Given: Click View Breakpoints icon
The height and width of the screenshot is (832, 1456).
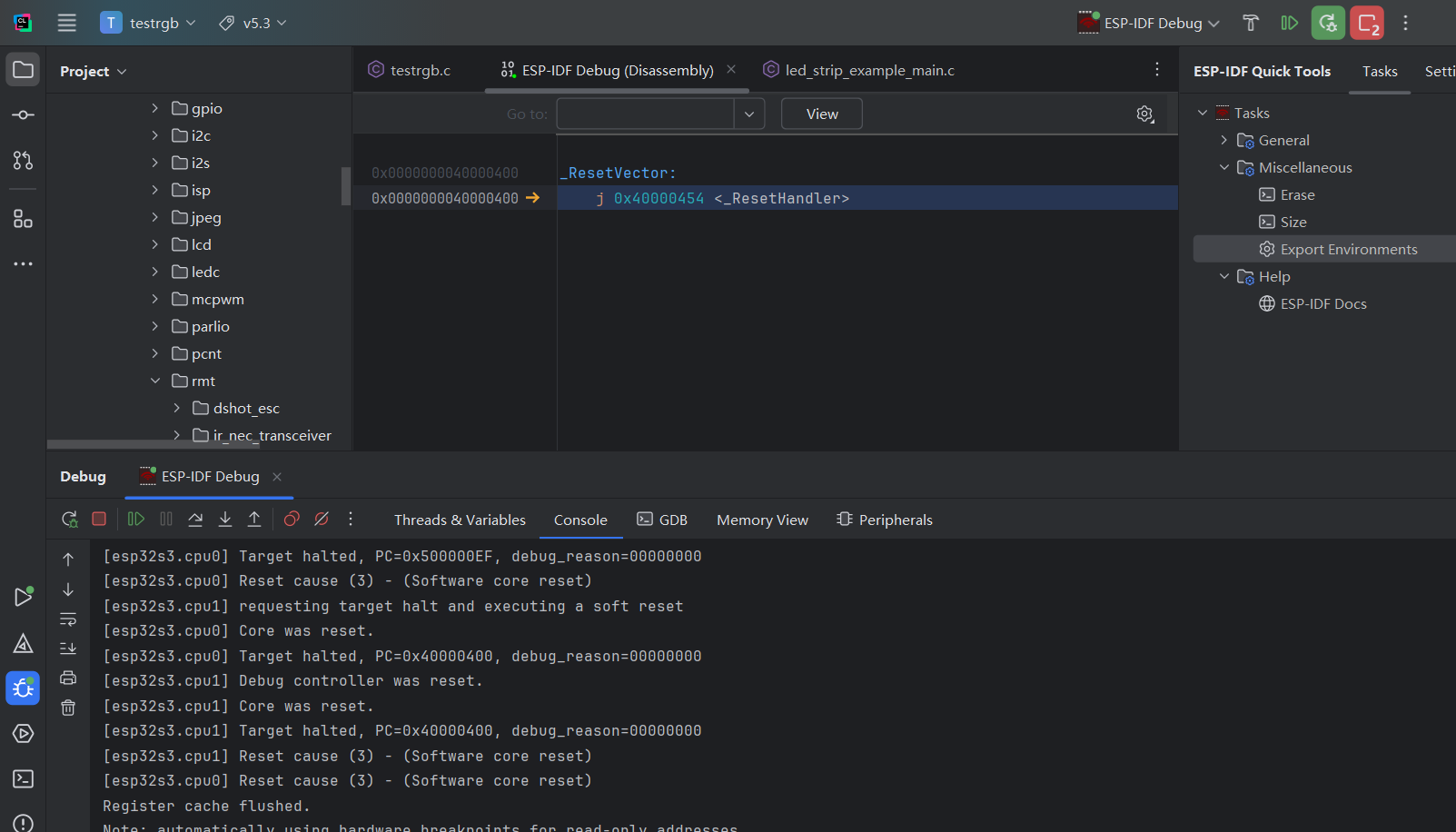Looking at the screenshot, I should (292, 519).
